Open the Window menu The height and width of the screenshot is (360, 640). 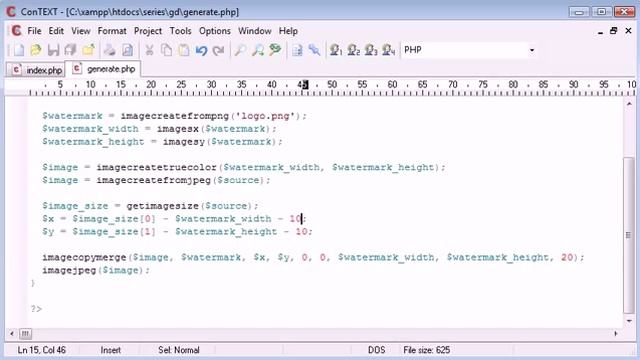click(x=255, y=31)
